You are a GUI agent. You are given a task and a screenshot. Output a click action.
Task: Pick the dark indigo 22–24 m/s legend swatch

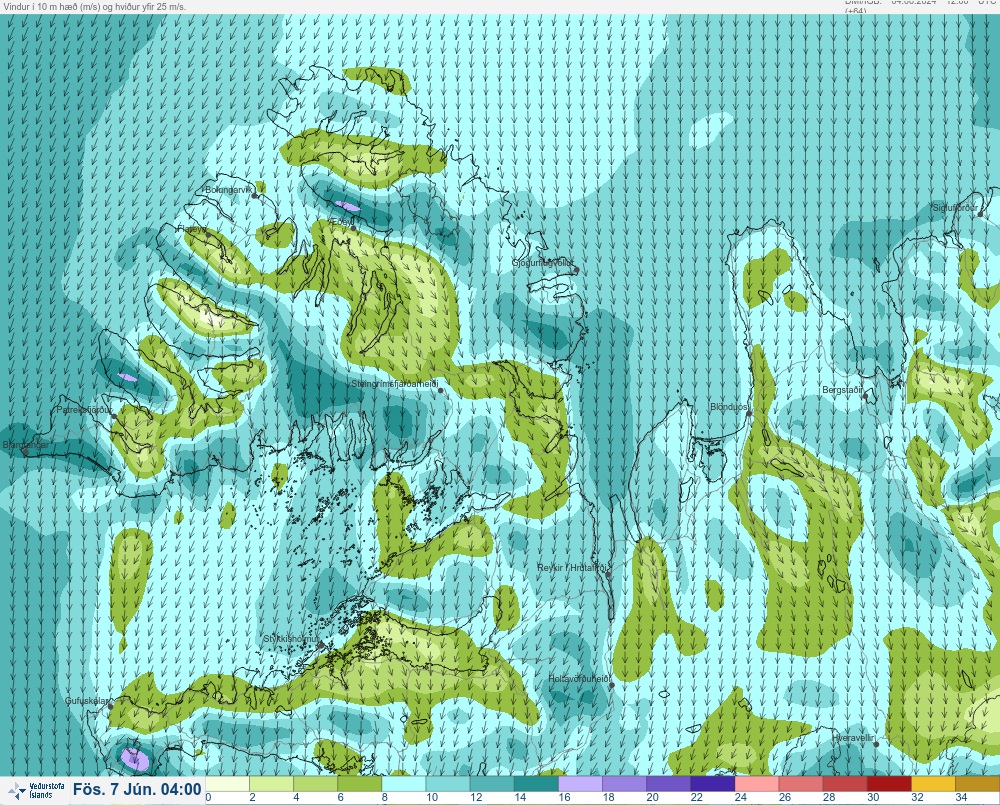pos(712,783)
